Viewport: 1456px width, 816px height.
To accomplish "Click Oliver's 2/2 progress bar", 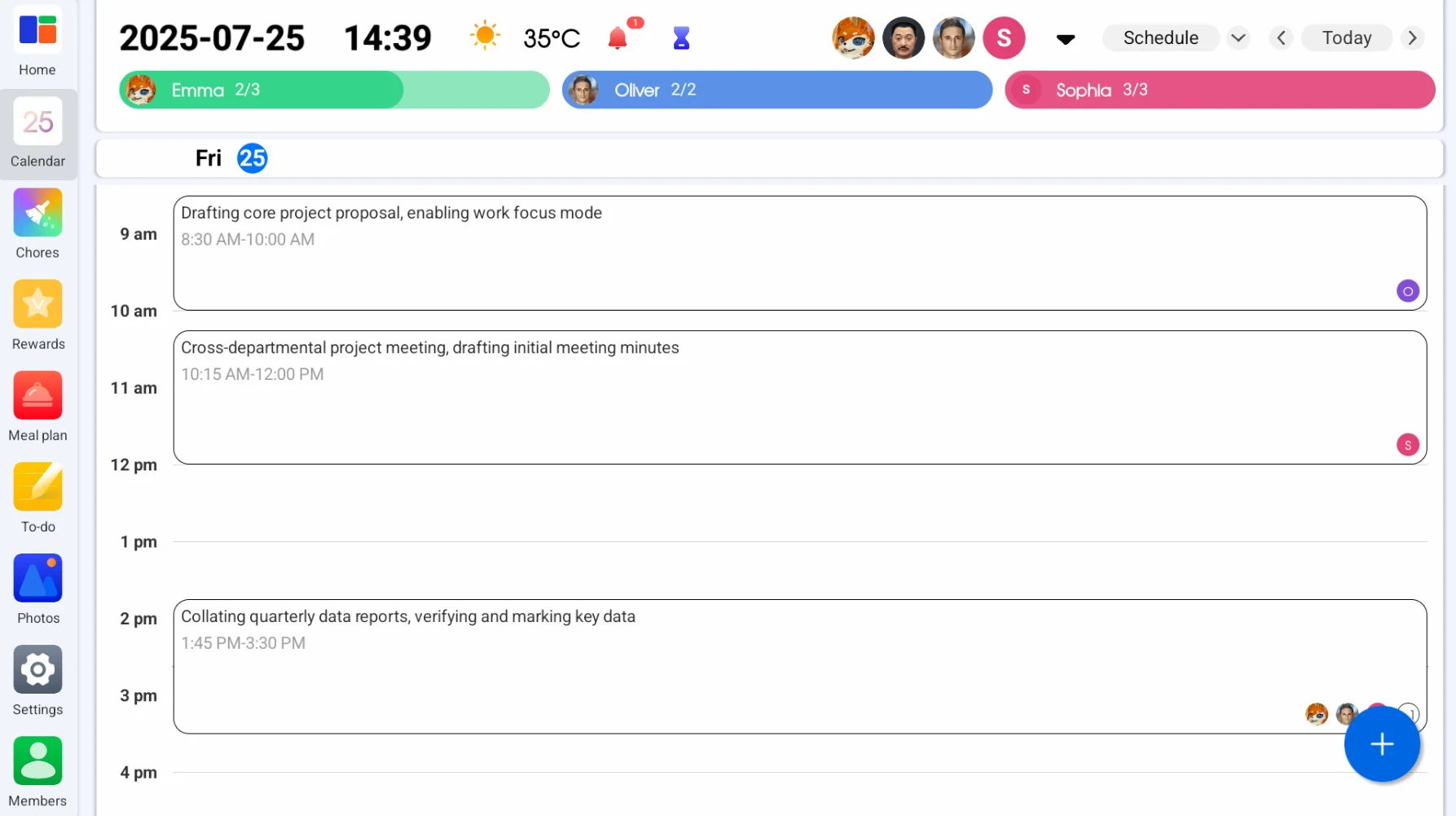I will point(777,90).
